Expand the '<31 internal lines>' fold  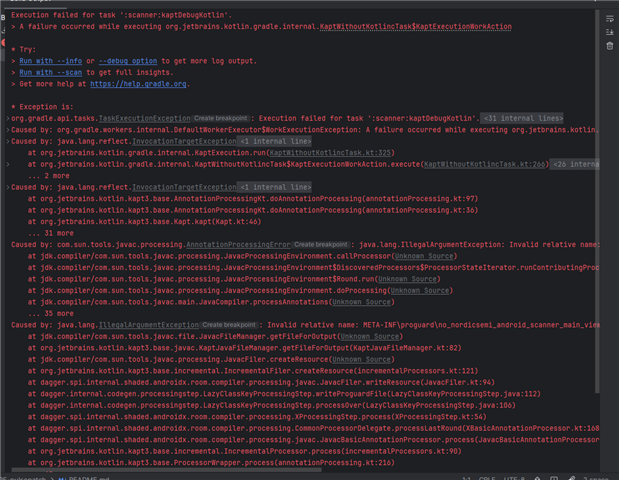pyautogui.click(x=523, y=118)
